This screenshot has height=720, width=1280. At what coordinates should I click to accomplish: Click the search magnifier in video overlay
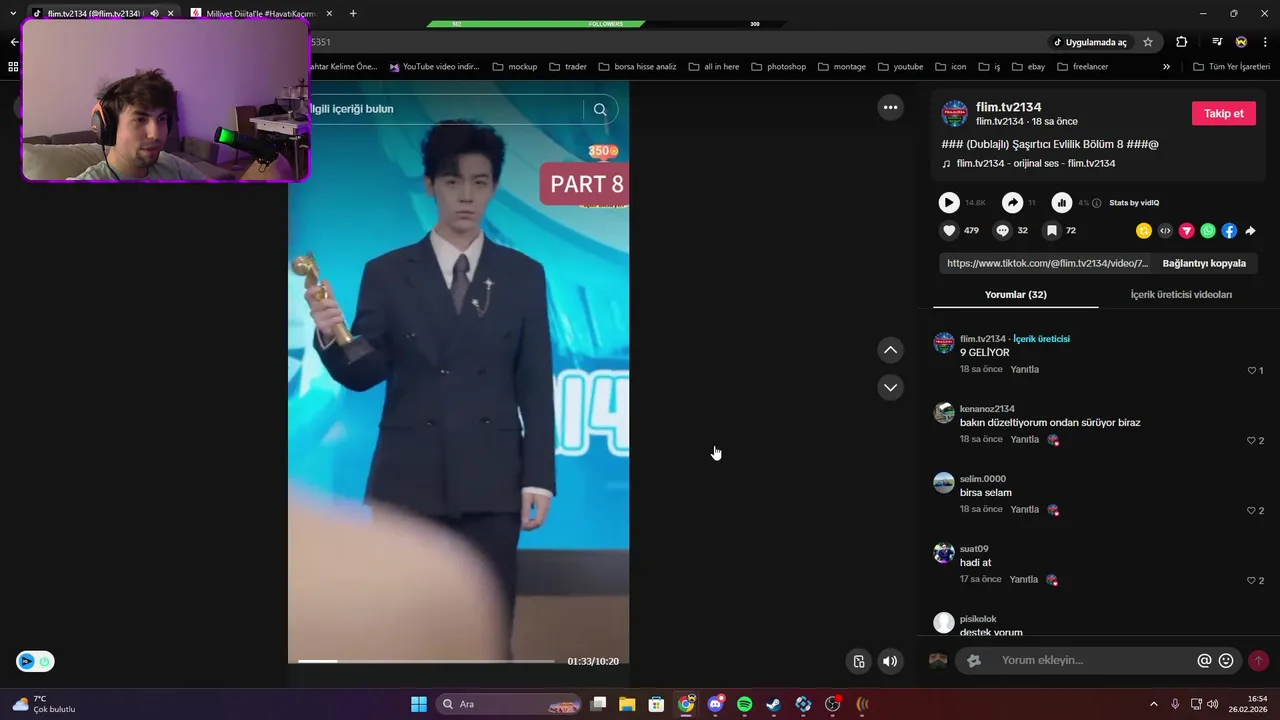pyautogui.click(x=600, y=109)
